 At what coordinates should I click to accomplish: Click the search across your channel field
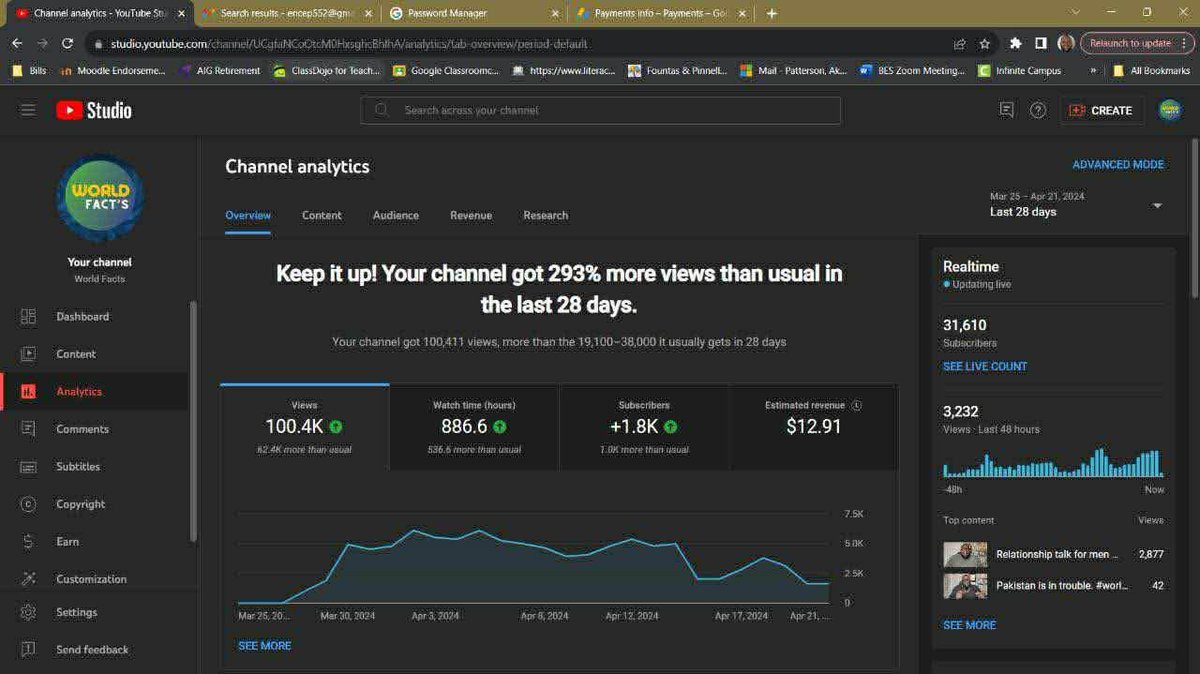point(600,110)
